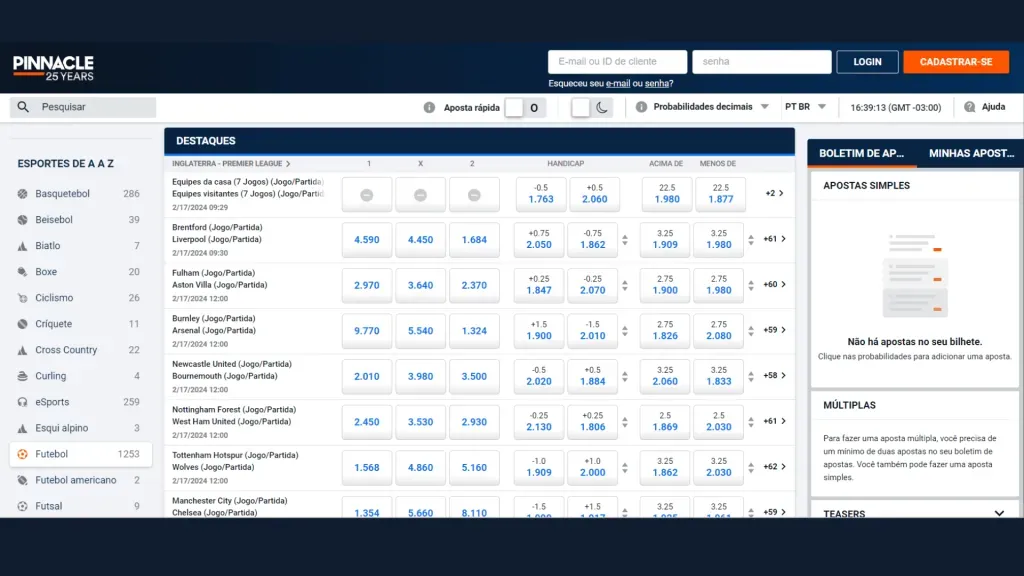Click the search magnifier icon
The height and width of the screenshot is (576, 1024).
(x=24, y=106)
